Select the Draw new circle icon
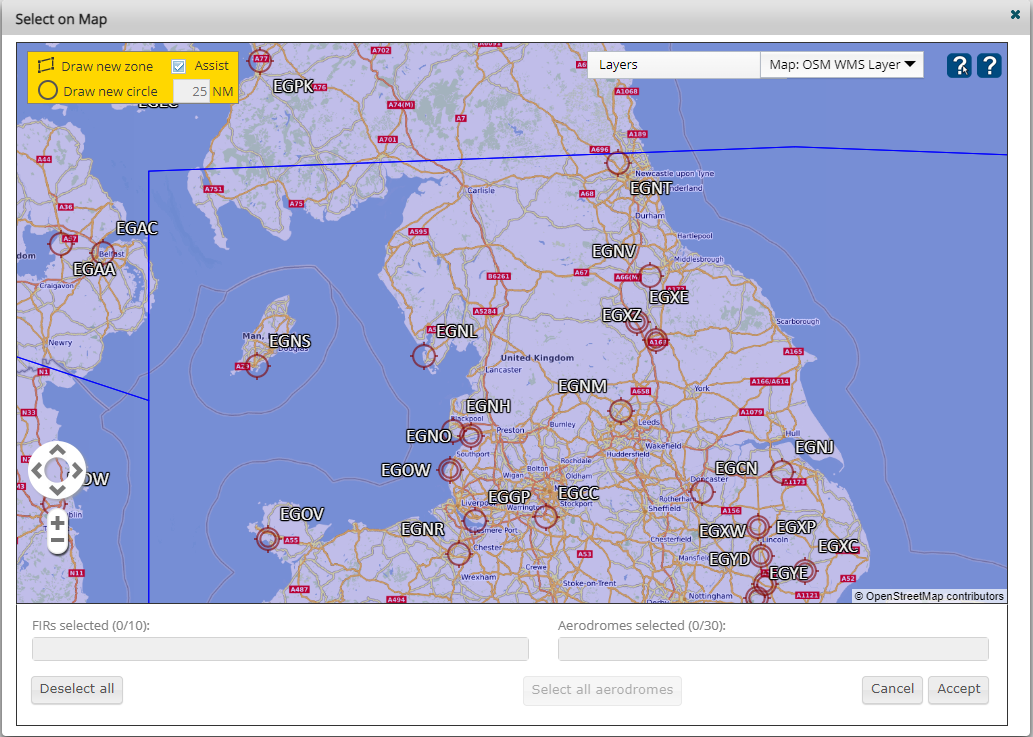 point(47,90)
